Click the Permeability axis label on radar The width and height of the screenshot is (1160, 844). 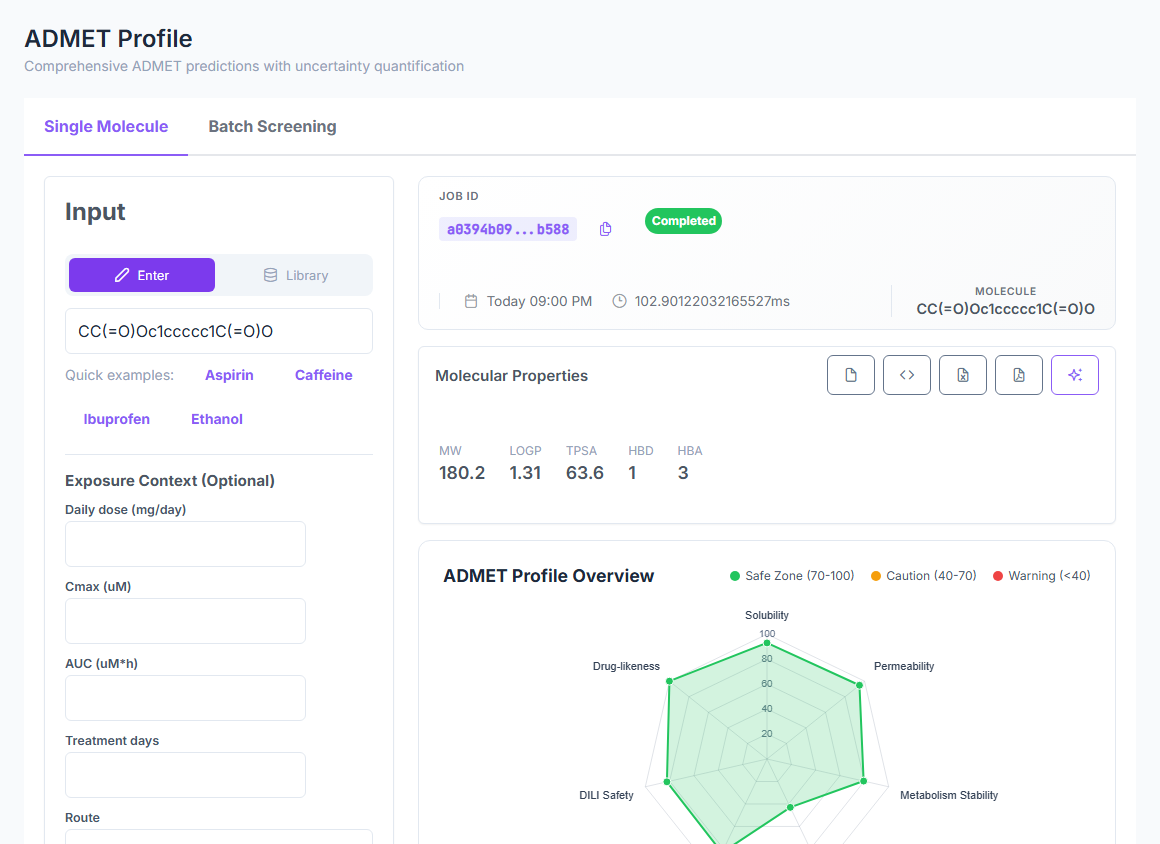[904, 666]
